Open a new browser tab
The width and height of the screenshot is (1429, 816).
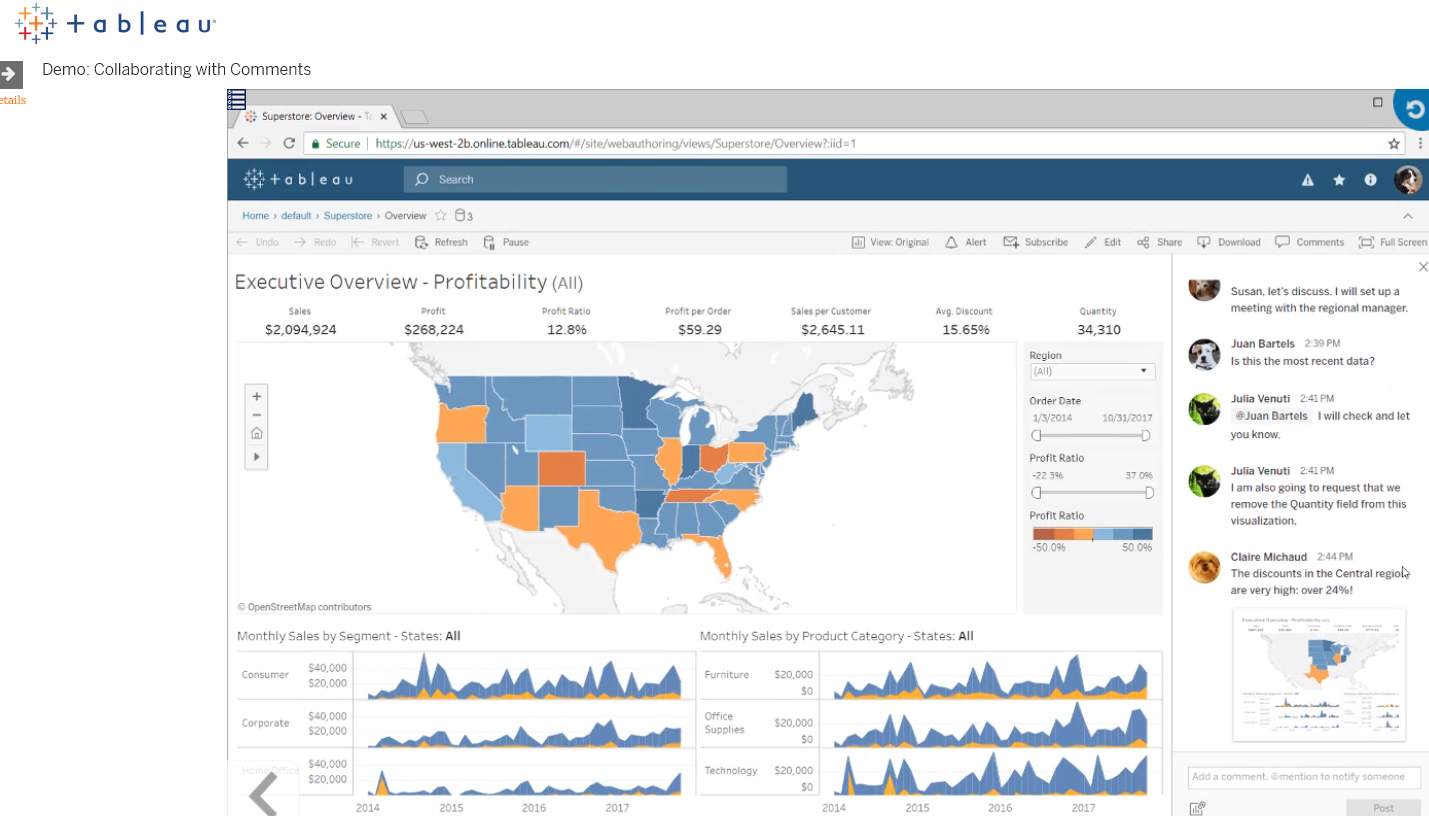click(x=414, y=117)
